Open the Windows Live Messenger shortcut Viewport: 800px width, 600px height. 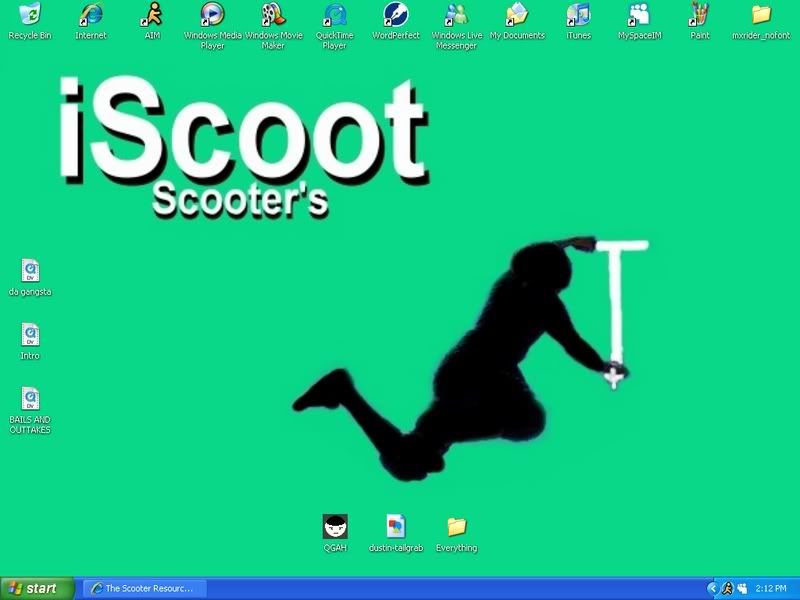(456, 15)
